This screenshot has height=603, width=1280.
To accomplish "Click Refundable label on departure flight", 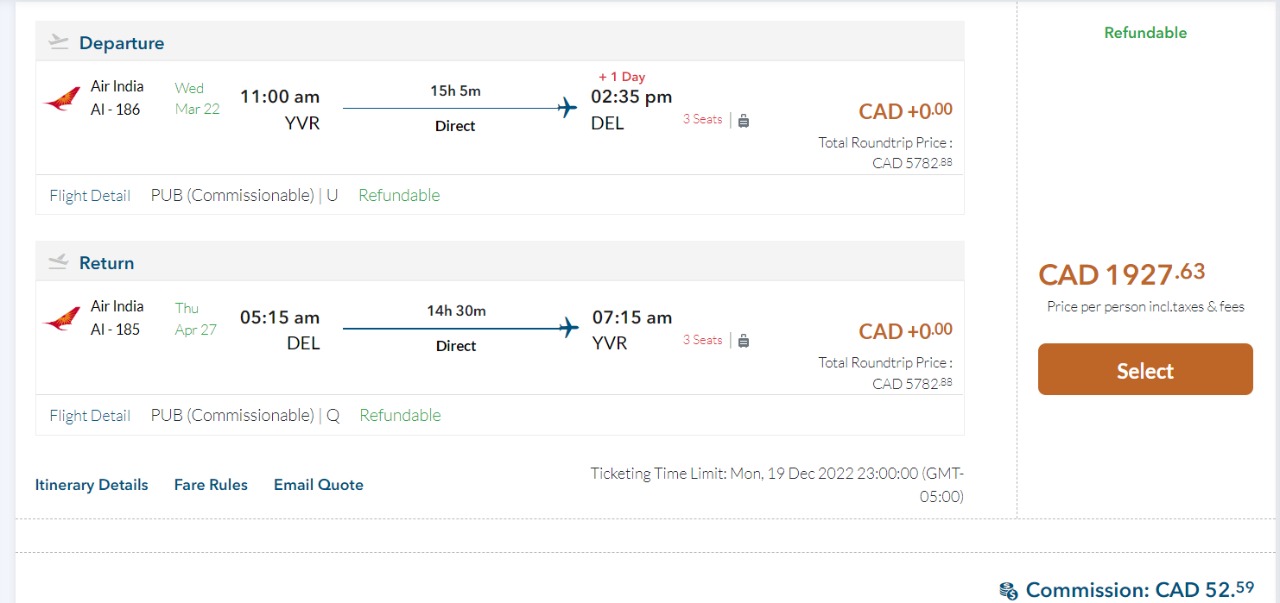I will (399, 196).
